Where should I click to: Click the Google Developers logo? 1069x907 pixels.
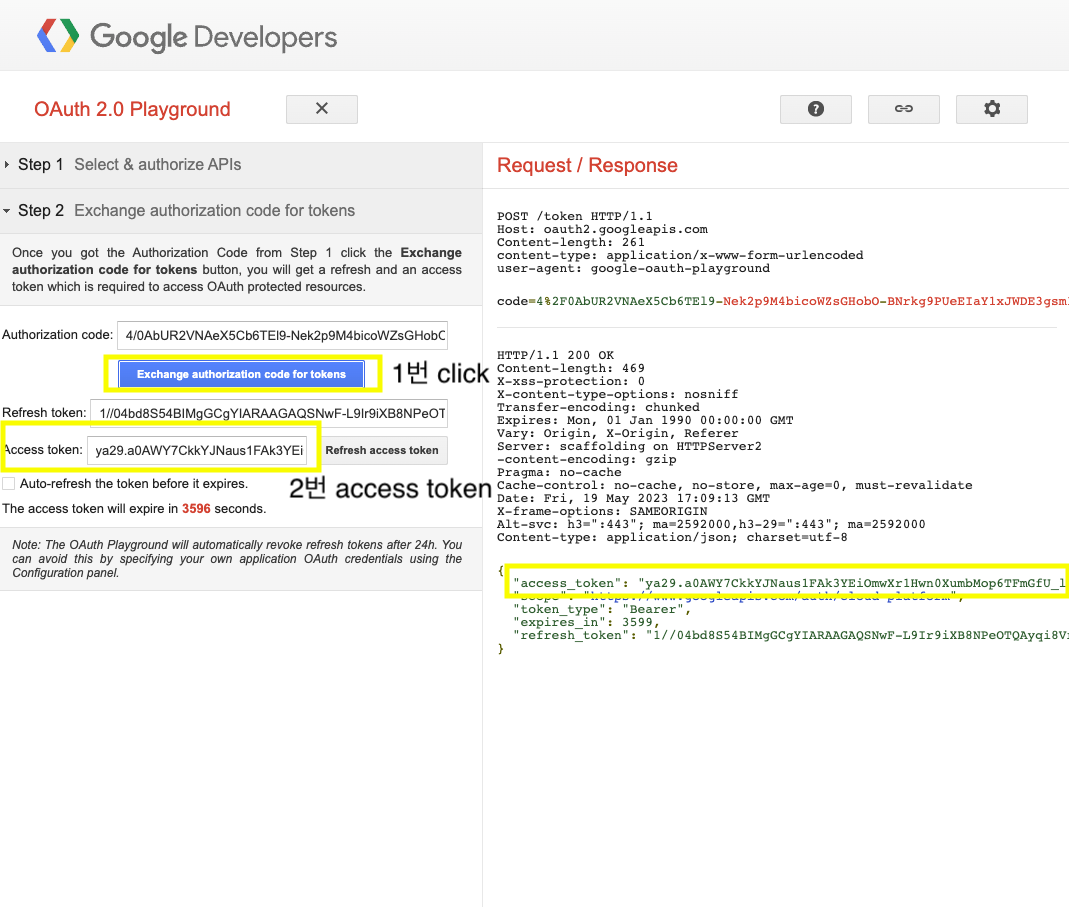(x=187, y=36)
